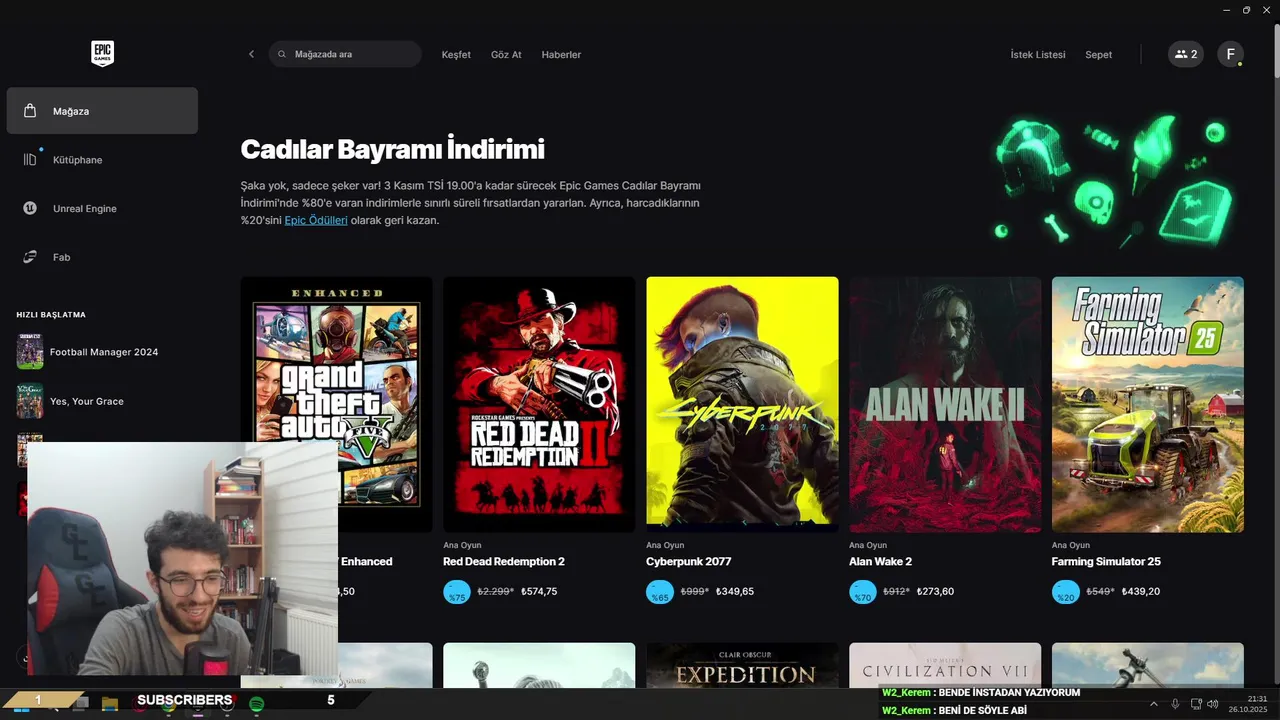Viewport: 1280px width, 720px height.
Task: Open the friends list icon showing 2
Action: point(1186,54)
